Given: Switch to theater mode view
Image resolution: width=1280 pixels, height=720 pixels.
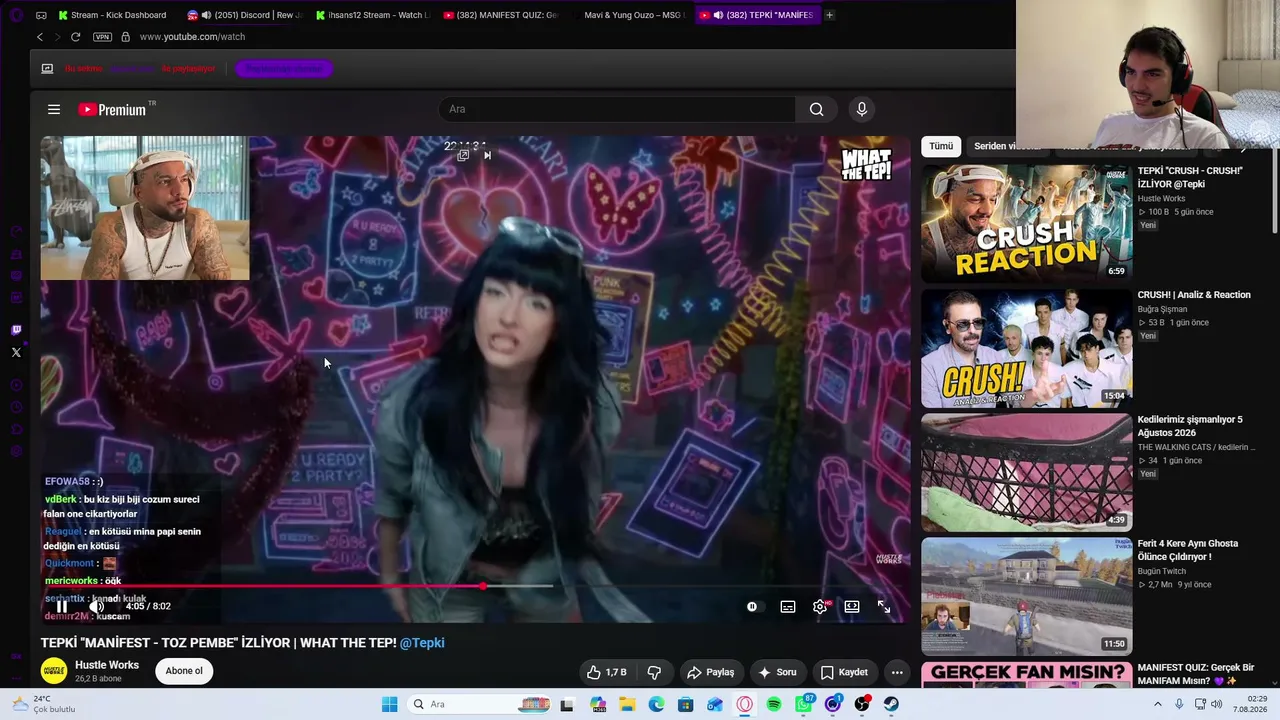Looking at the screenshot, I should click(852, 606).
